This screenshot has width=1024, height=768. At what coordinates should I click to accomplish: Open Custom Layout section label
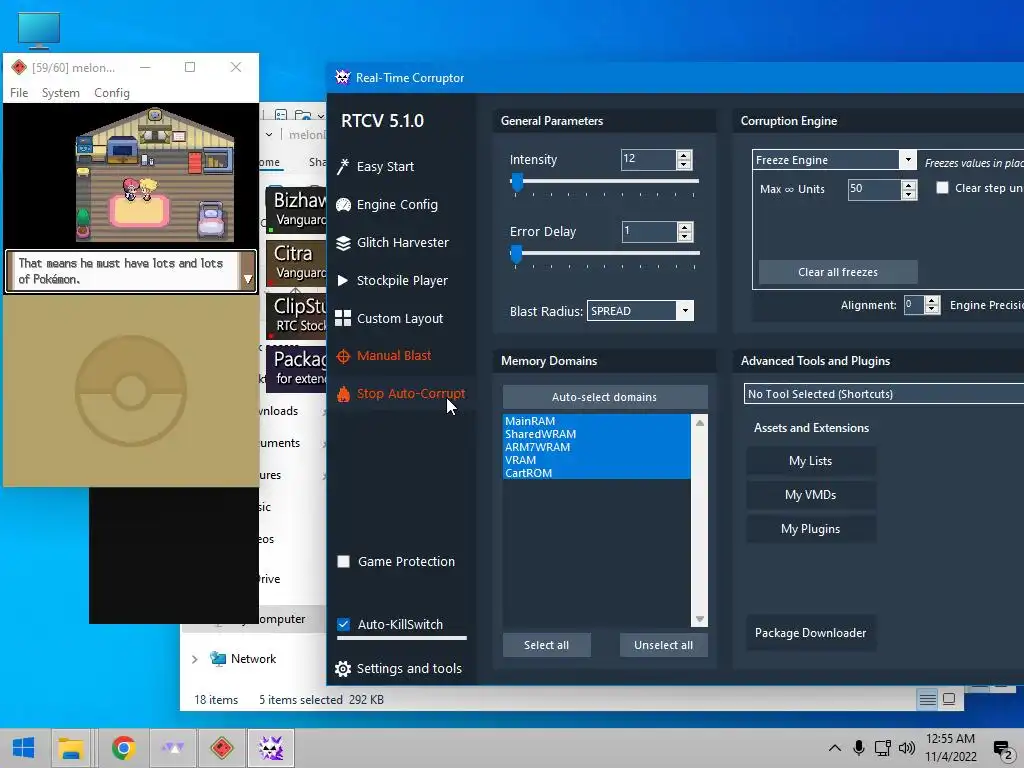tap(400, 318)
